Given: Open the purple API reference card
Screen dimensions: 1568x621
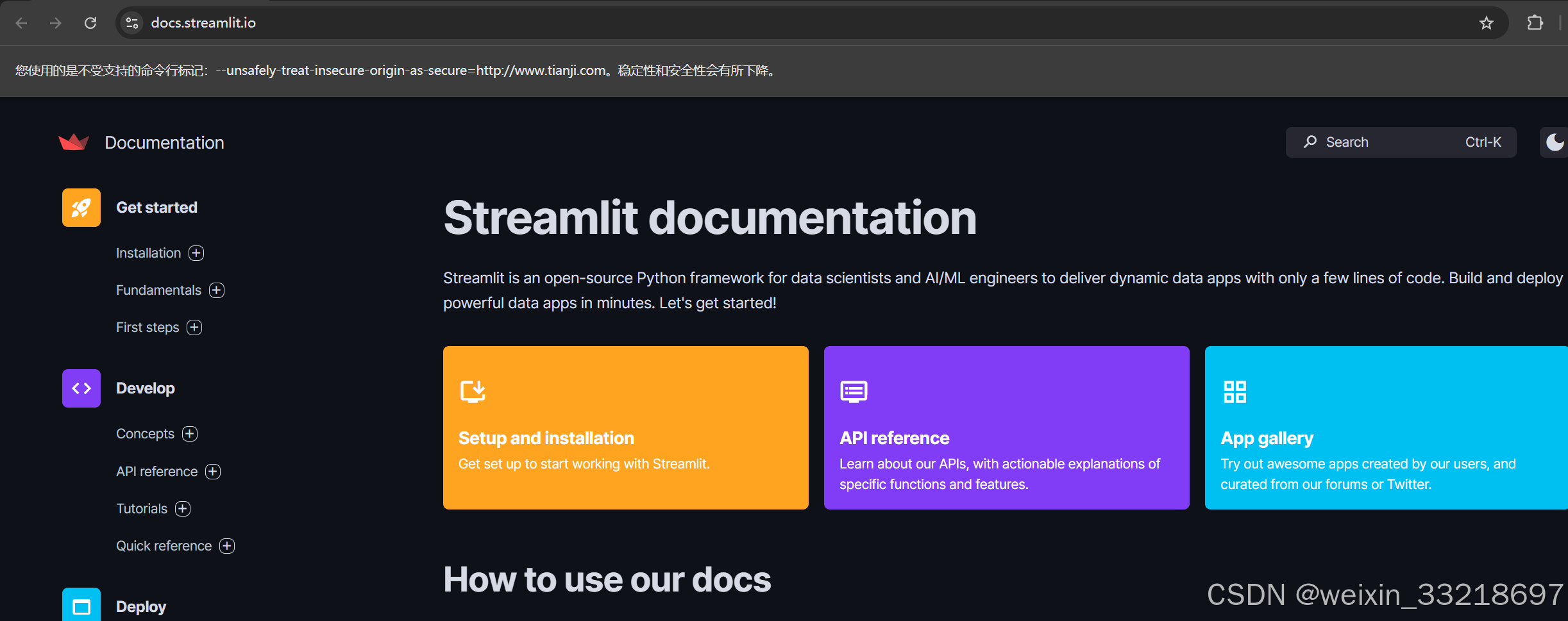Looking at the screenshot, I should point(1007,428).
